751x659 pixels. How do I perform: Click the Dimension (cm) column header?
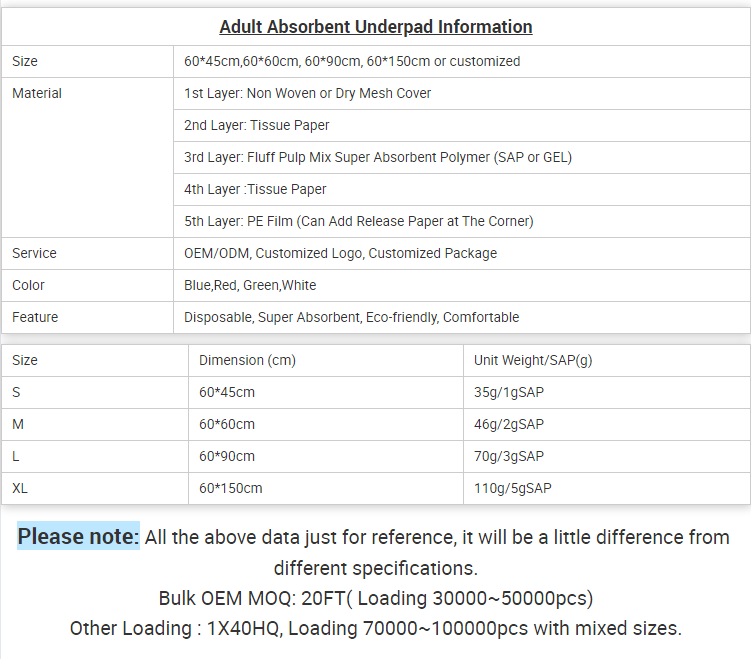tap(247, 360)
